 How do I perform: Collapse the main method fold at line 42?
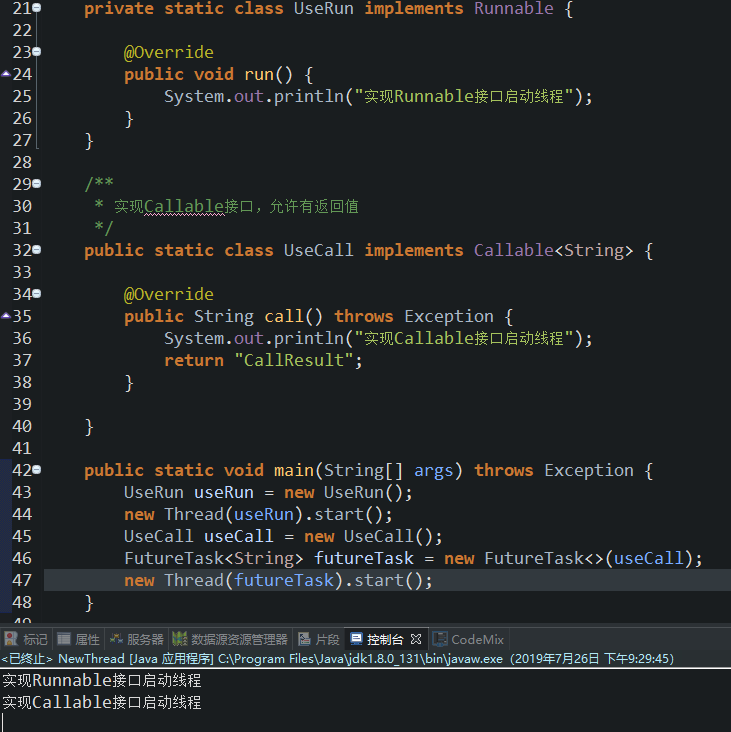(37, 470)
